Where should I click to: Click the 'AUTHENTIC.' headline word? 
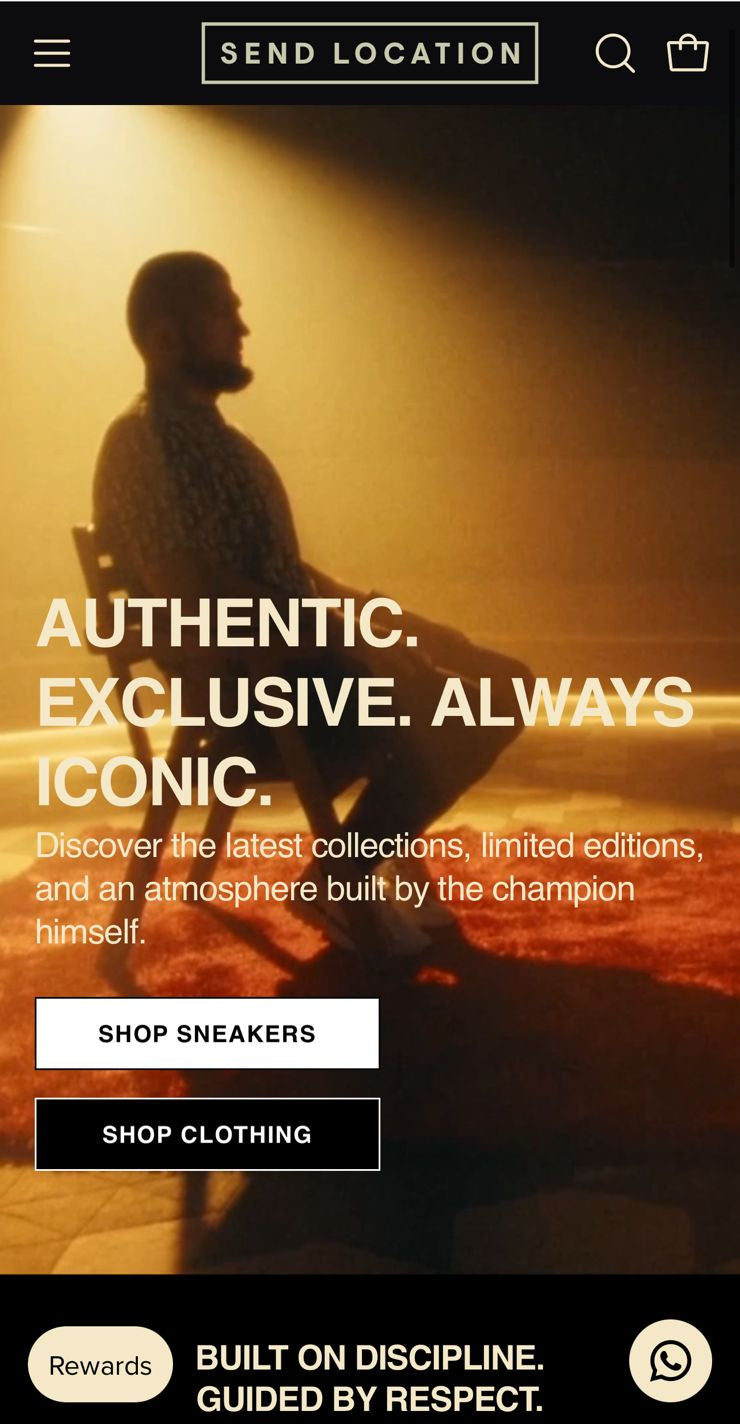tap(228, 624)
